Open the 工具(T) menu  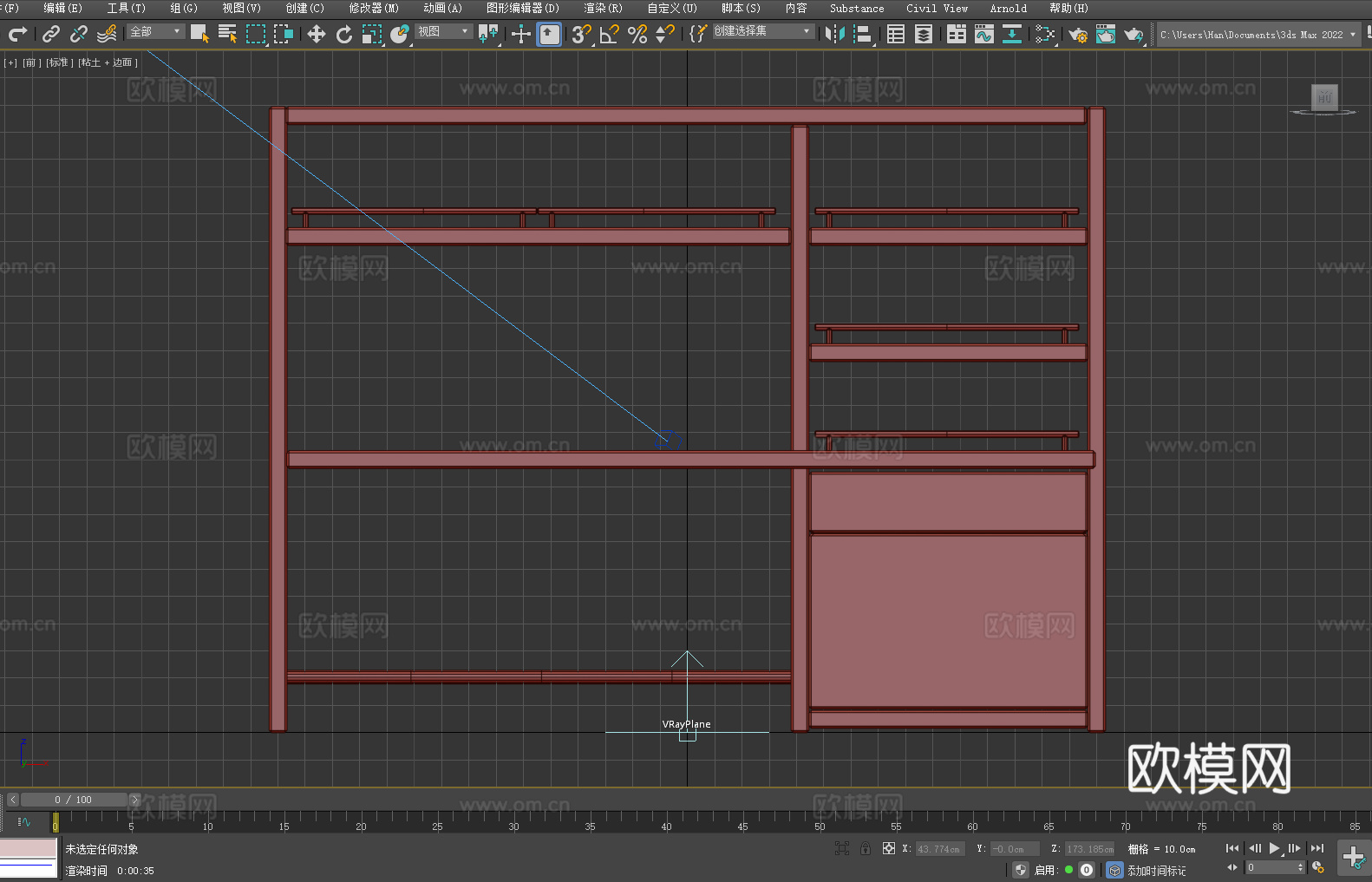click(126, 8)
